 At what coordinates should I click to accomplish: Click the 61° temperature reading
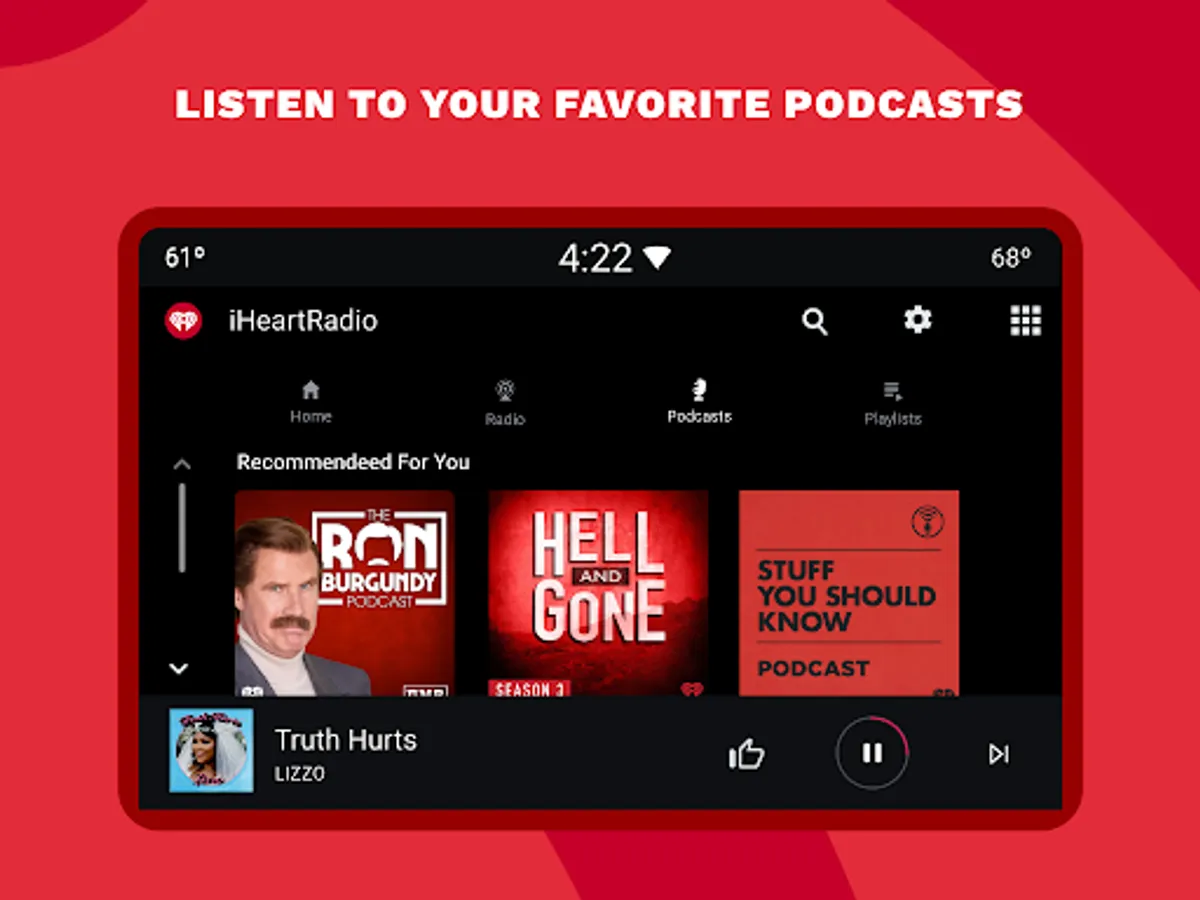pos(185,258)
